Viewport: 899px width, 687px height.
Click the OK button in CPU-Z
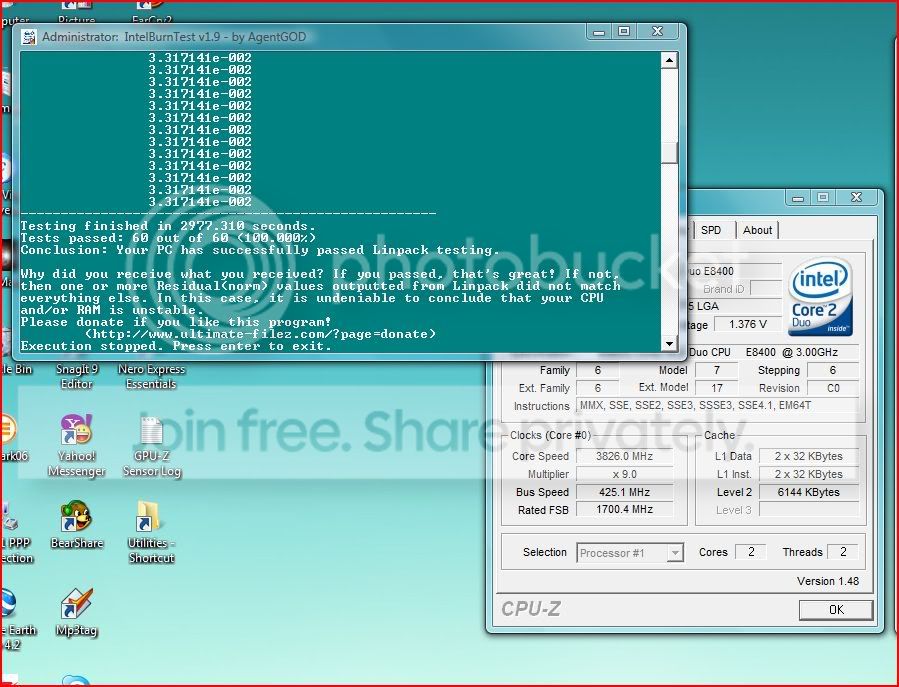point(836,610)
